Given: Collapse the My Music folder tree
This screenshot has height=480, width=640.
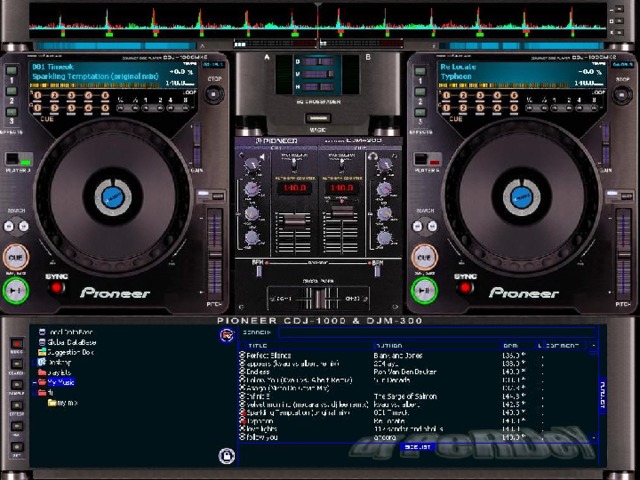Looking at the screenshot, I should click(34, 383).
